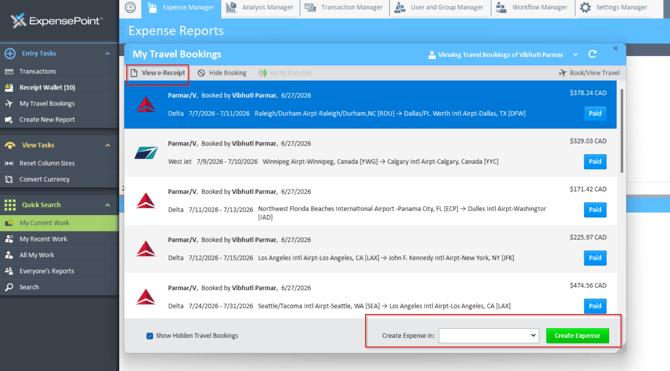670x371 pixels.
Task: Select the Delta Seattle to Los Angeles booking
Action: (x=370, y=296)
